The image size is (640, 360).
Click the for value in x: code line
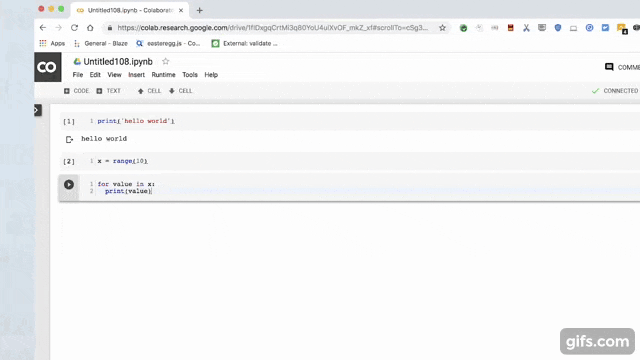(126, 184)
